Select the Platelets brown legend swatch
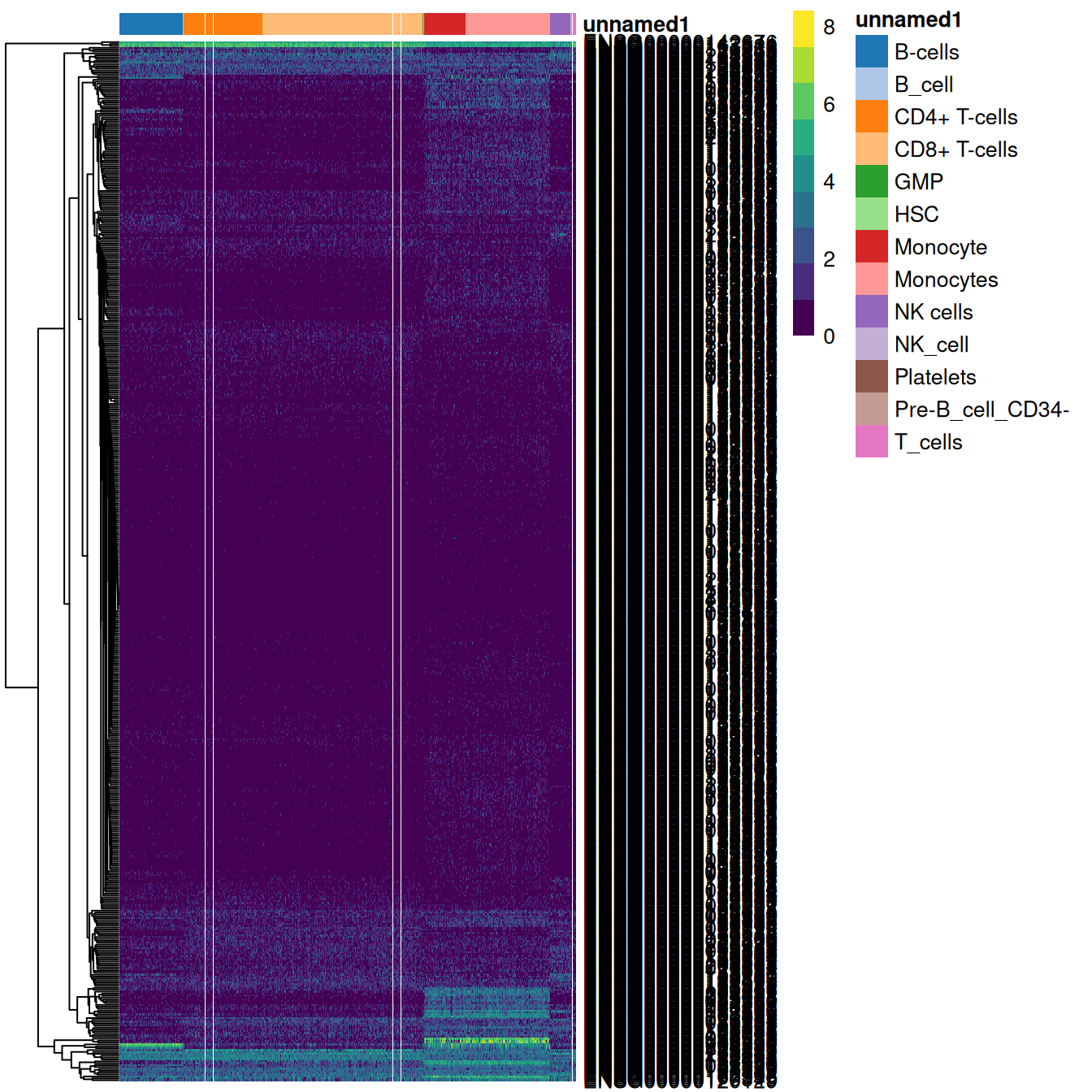This screenshot has width=1092, height=1092. [871, 377]
